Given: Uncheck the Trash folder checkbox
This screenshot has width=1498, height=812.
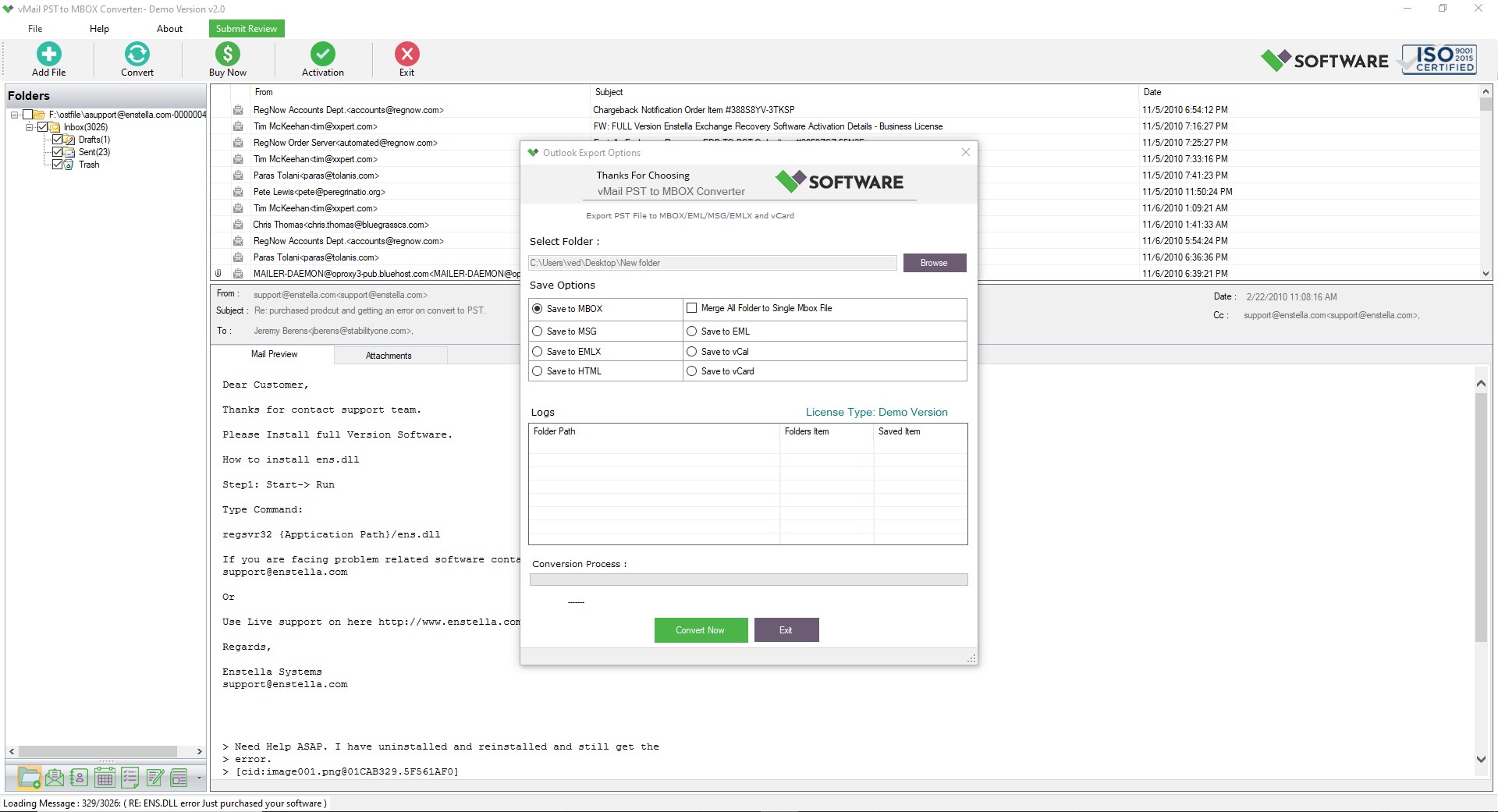Looking at the screenshot, I should point(57,165).
